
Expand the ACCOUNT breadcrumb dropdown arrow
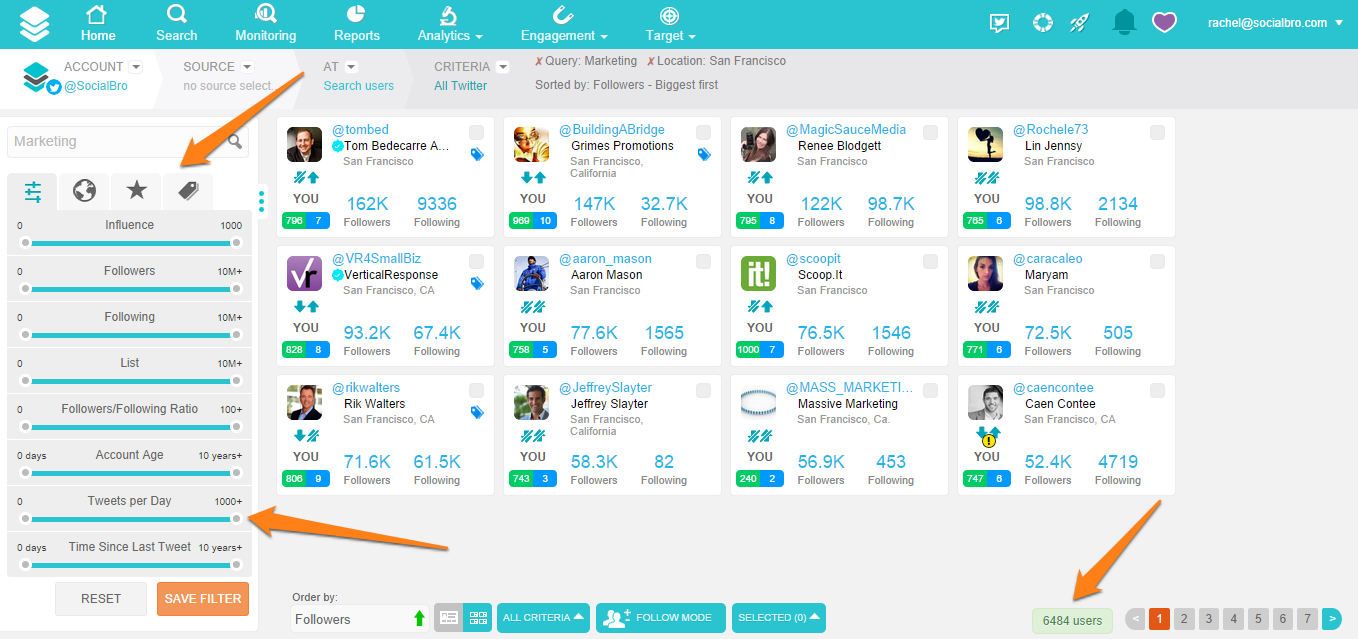click(136, 67)
